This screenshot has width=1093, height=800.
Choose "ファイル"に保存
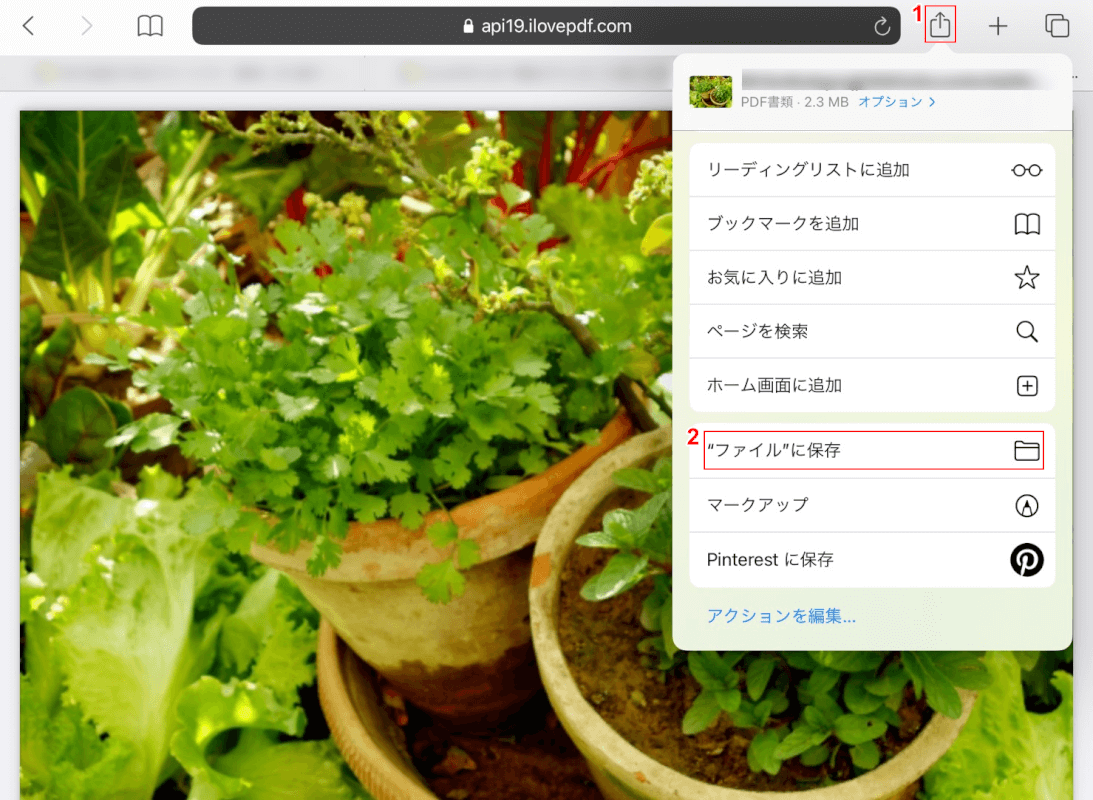coord(871,450)
